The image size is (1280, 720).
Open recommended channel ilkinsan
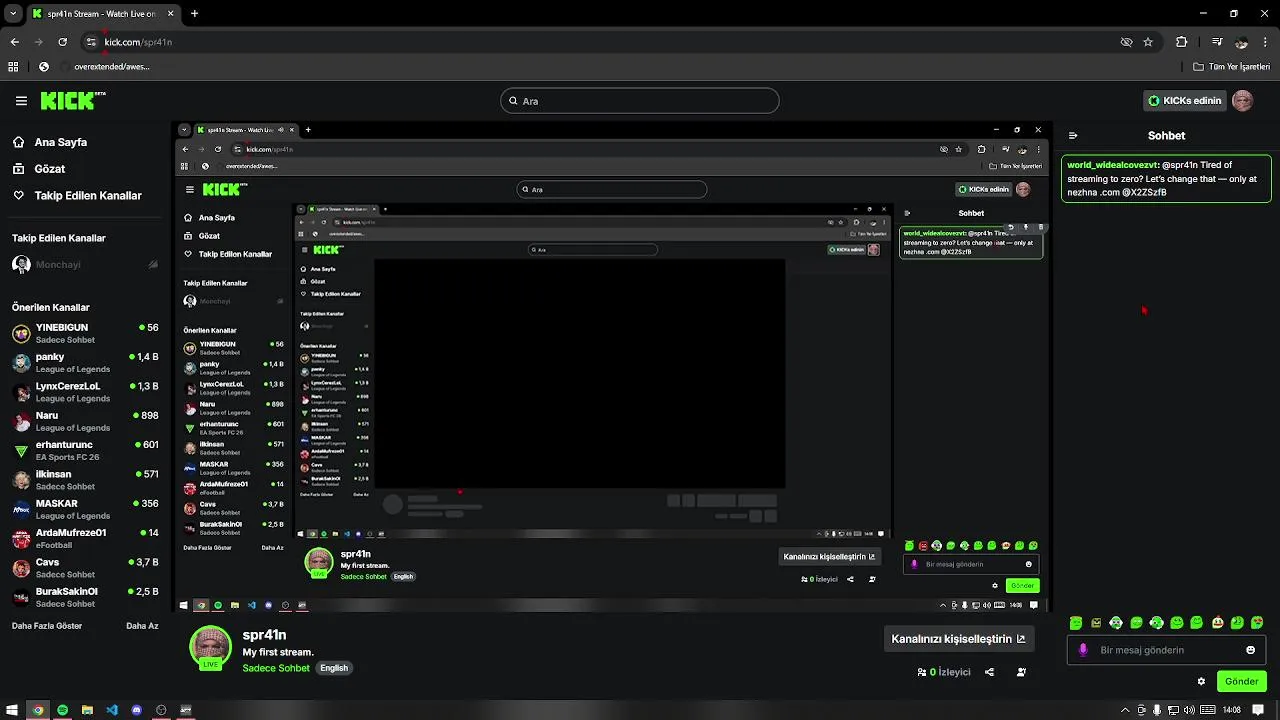[x=85, y=480]
